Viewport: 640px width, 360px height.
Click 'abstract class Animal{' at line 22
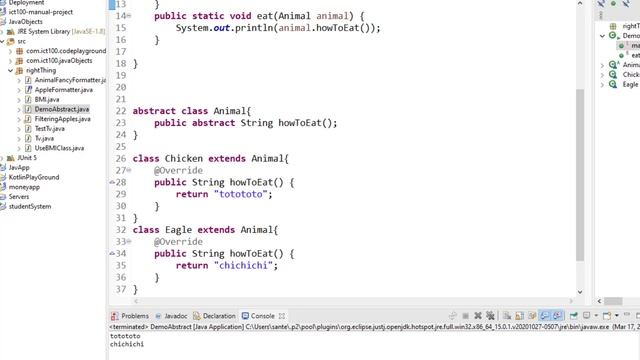(x=192, y=111)
